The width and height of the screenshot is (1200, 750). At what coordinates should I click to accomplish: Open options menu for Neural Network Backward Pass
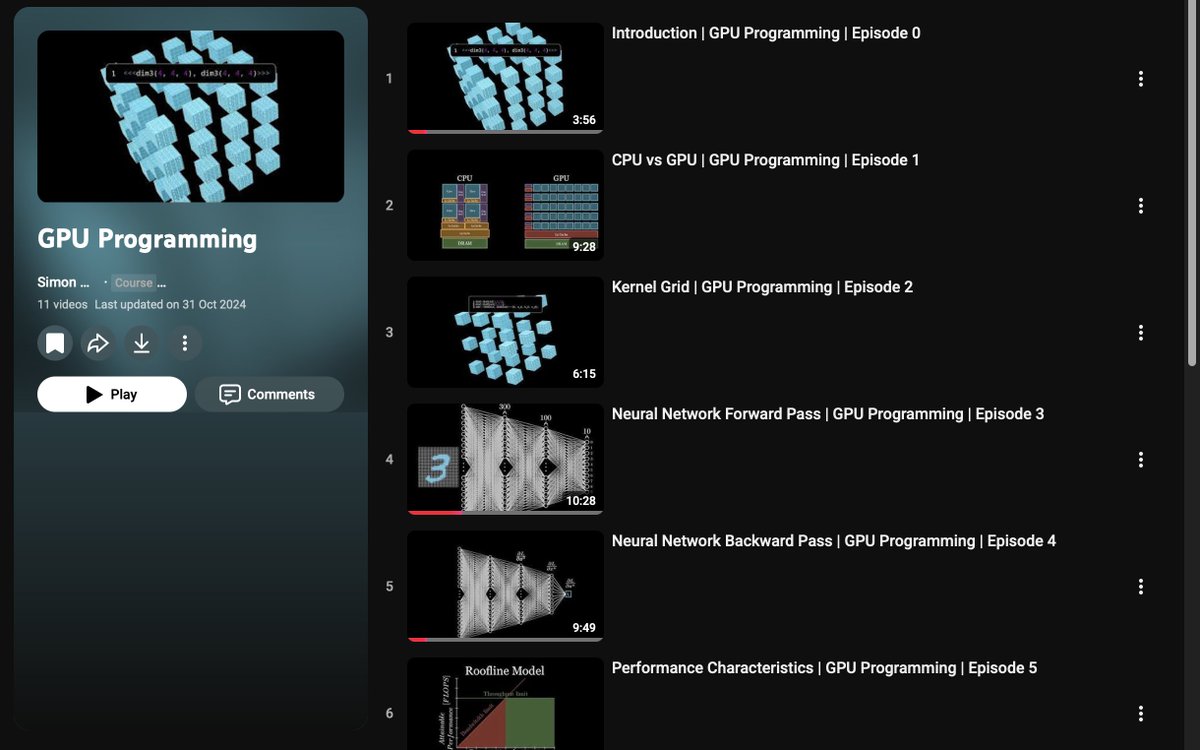(1140, 586)
